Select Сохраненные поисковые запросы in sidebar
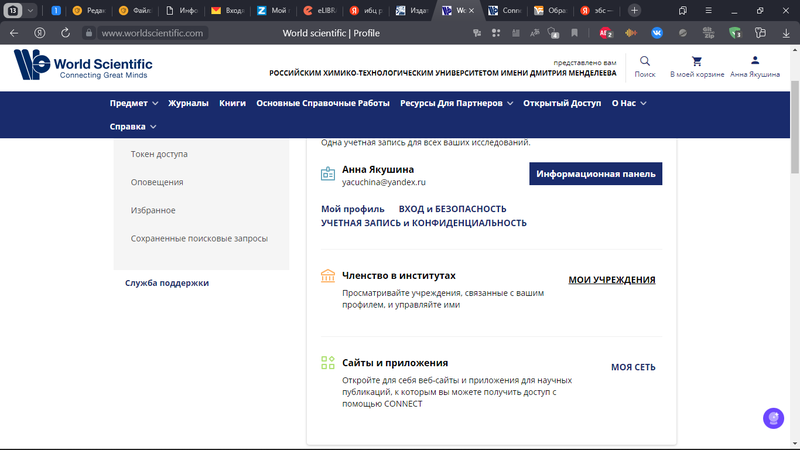Screen dimensions: 800x450 pos(199,238)
